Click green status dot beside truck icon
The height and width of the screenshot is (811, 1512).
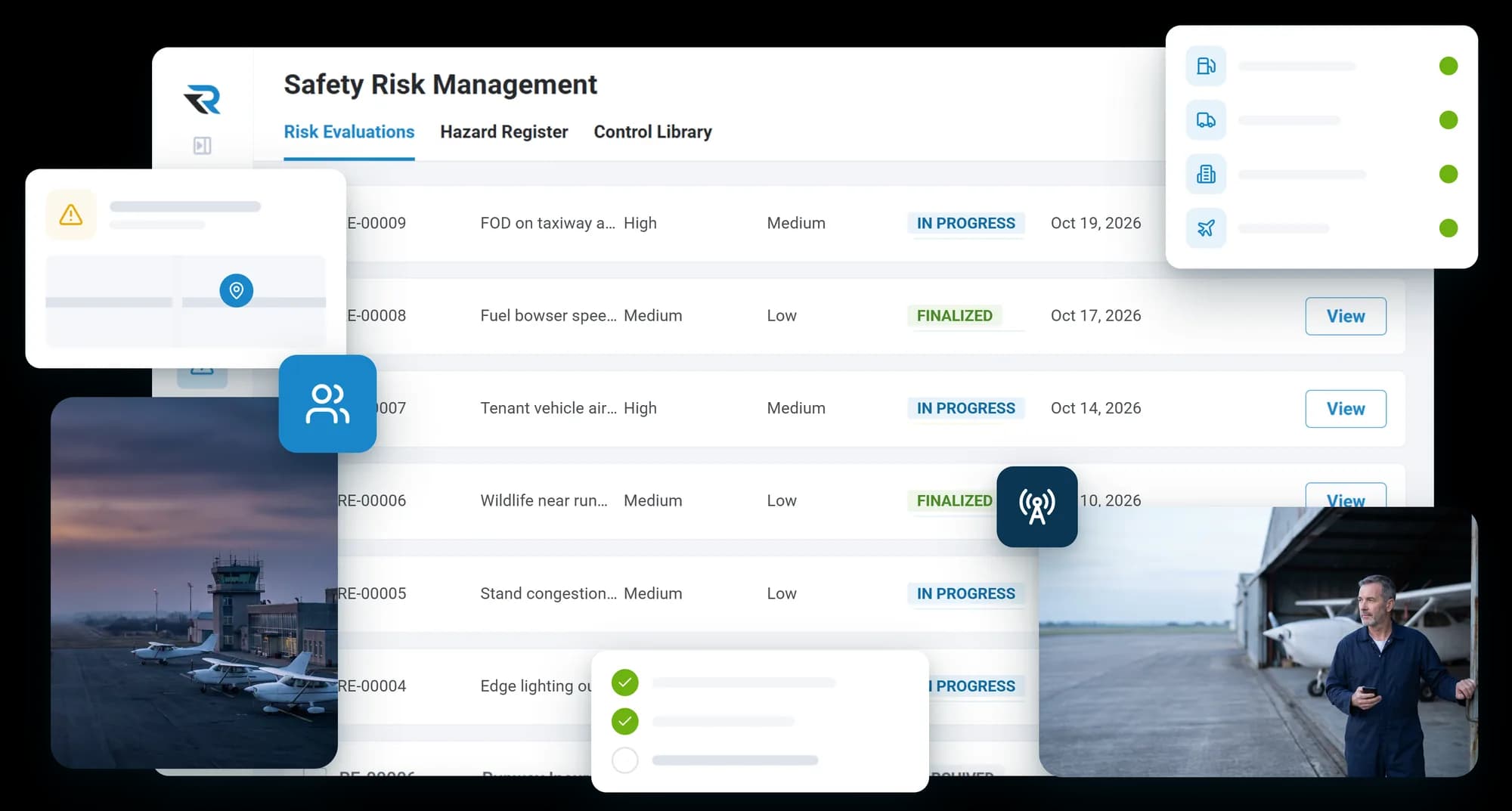tap(1448, 120)
